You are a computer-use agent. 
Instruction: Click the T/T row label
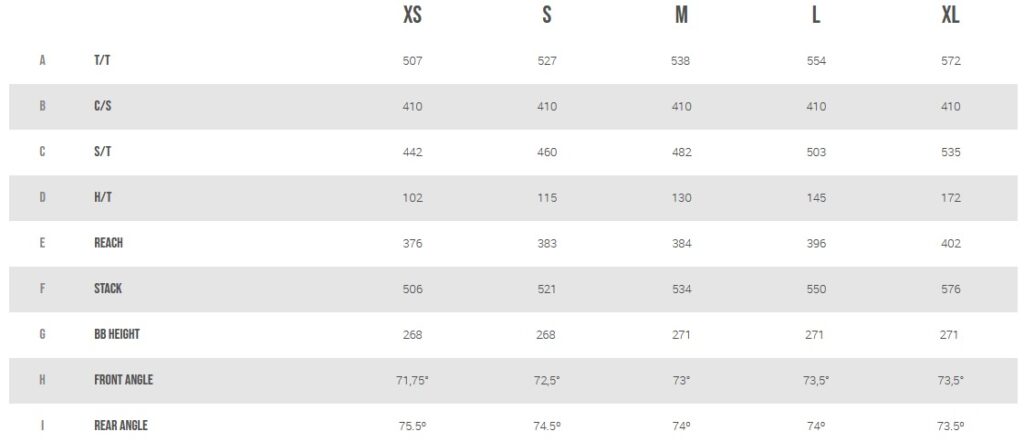(x=102, y=61)
